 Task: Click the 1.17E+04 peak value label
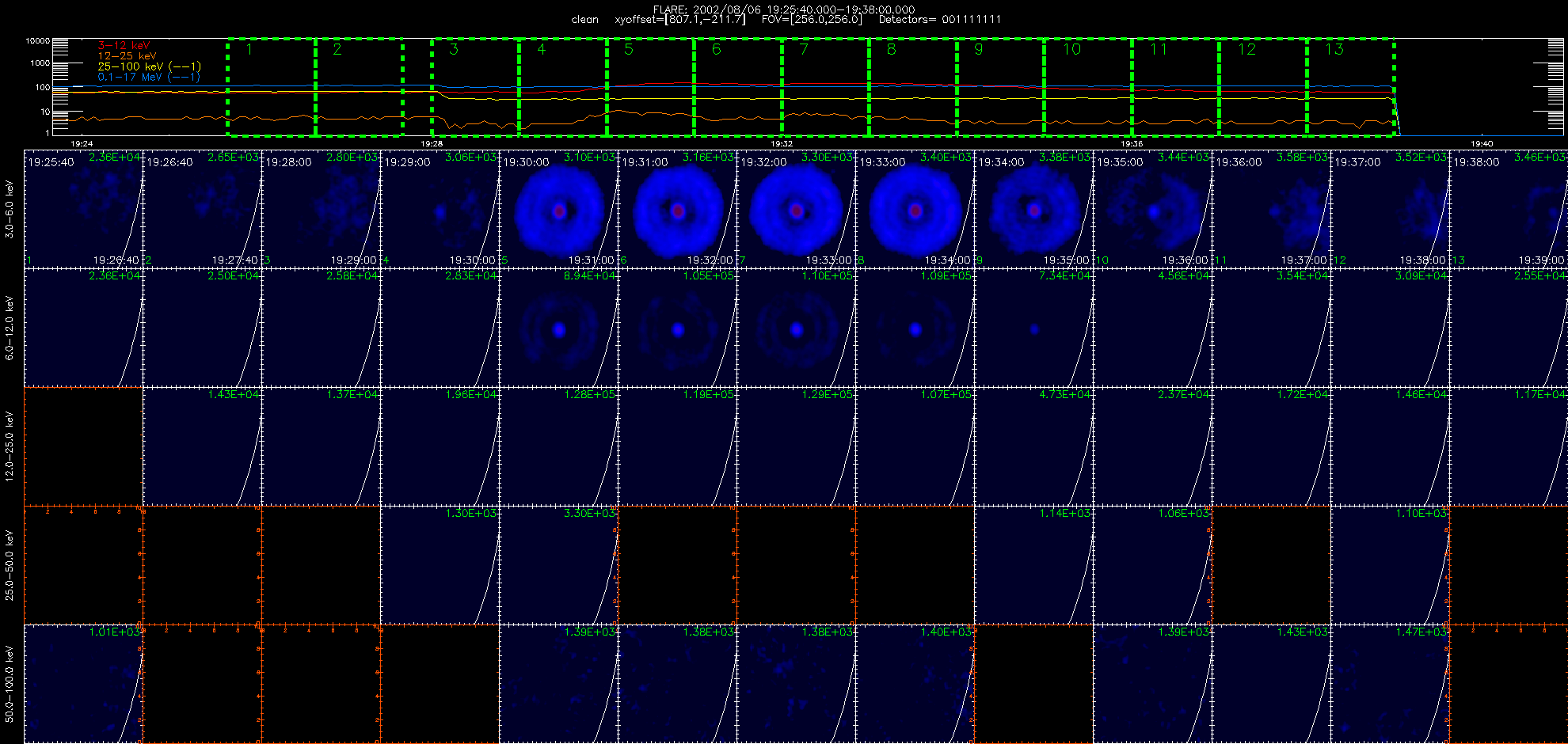point(1540,394)
